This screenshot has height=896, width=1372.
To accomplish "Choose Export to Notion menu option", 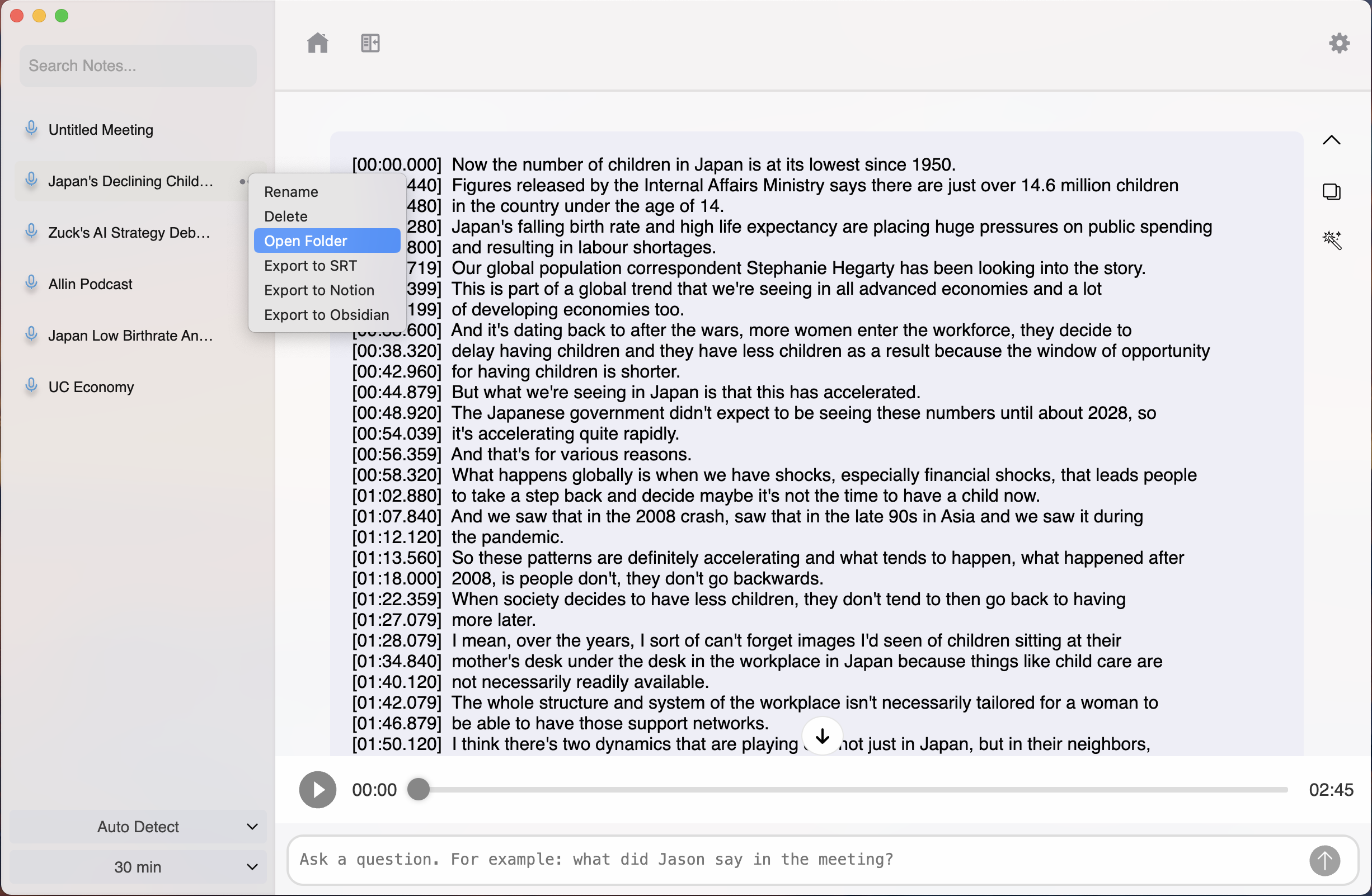I will tap(319, 290).
